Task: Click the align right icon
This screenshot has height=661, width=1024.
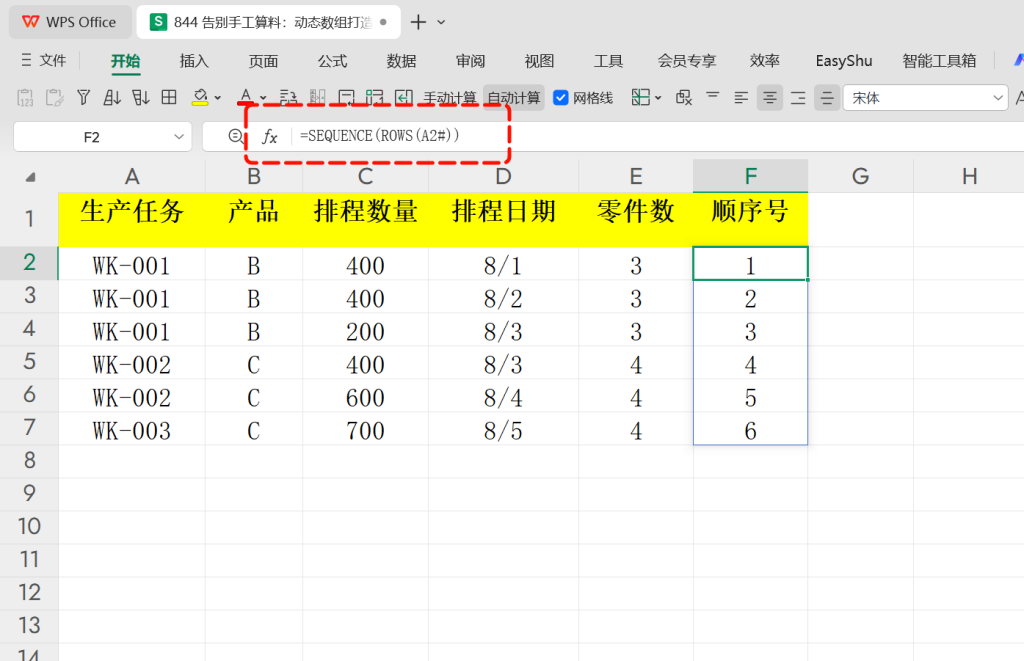Action: (798, 98)
